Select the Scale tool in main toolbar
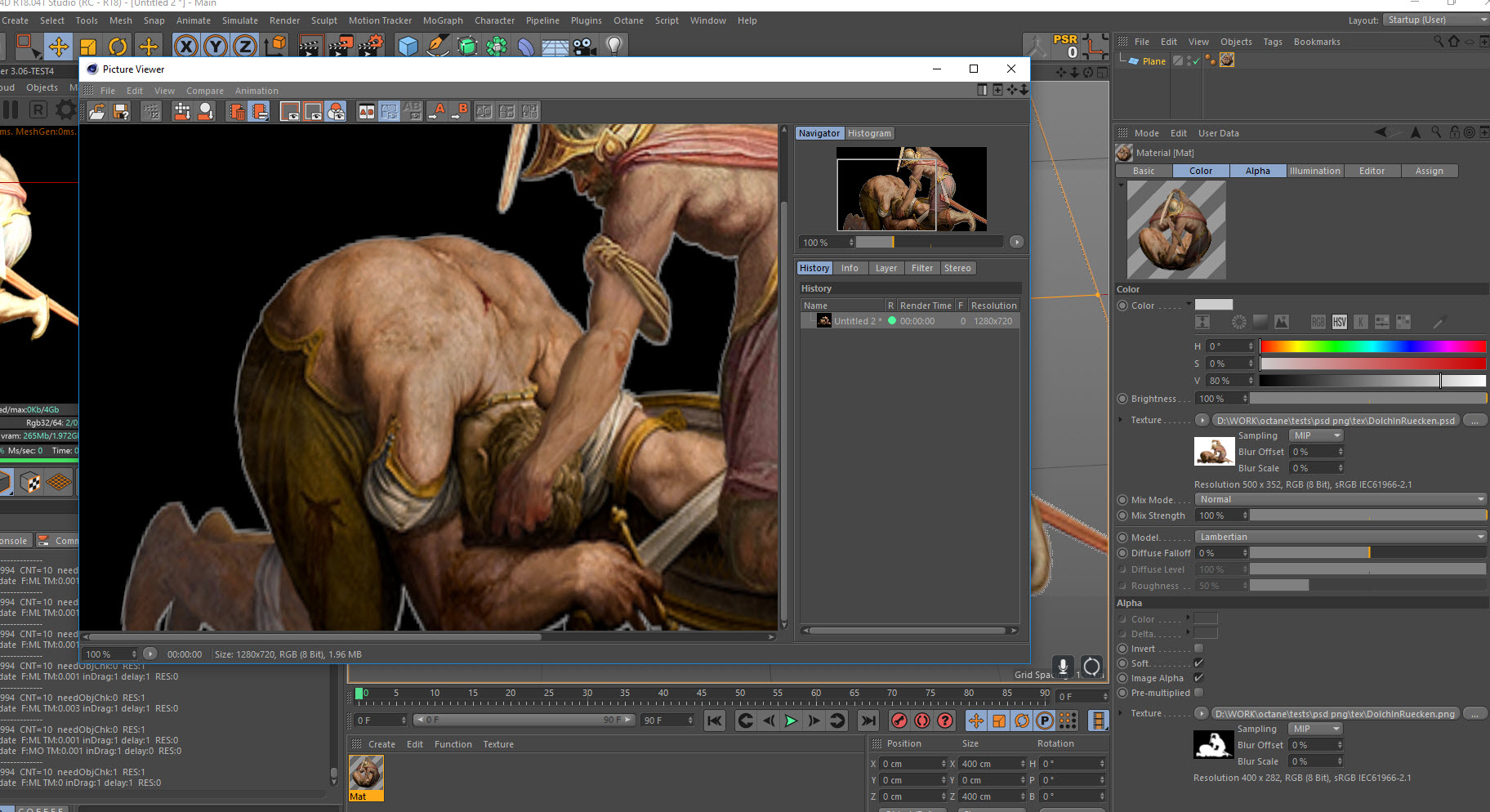 [88, 47]
